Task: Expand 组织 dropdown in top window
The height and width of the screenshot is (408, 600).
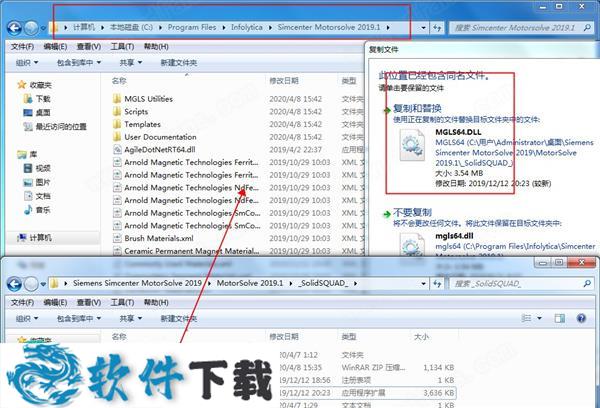Action: pyautogui.click(x=27, y=62)
